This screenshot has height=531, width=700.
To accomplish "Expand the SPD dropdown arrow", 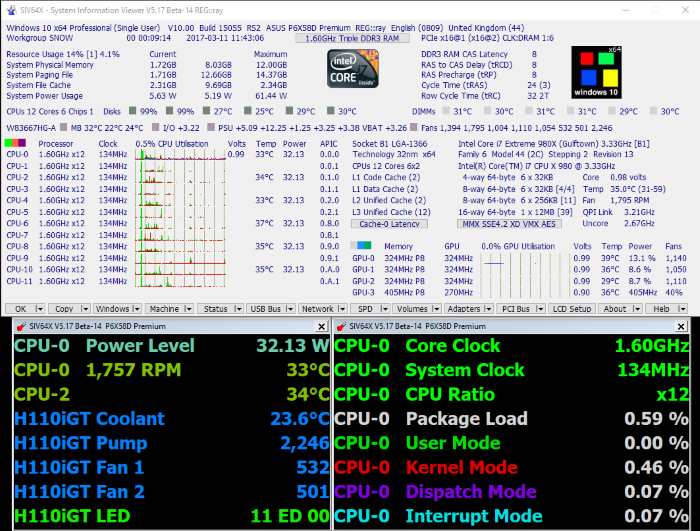I will coord(384,309).
